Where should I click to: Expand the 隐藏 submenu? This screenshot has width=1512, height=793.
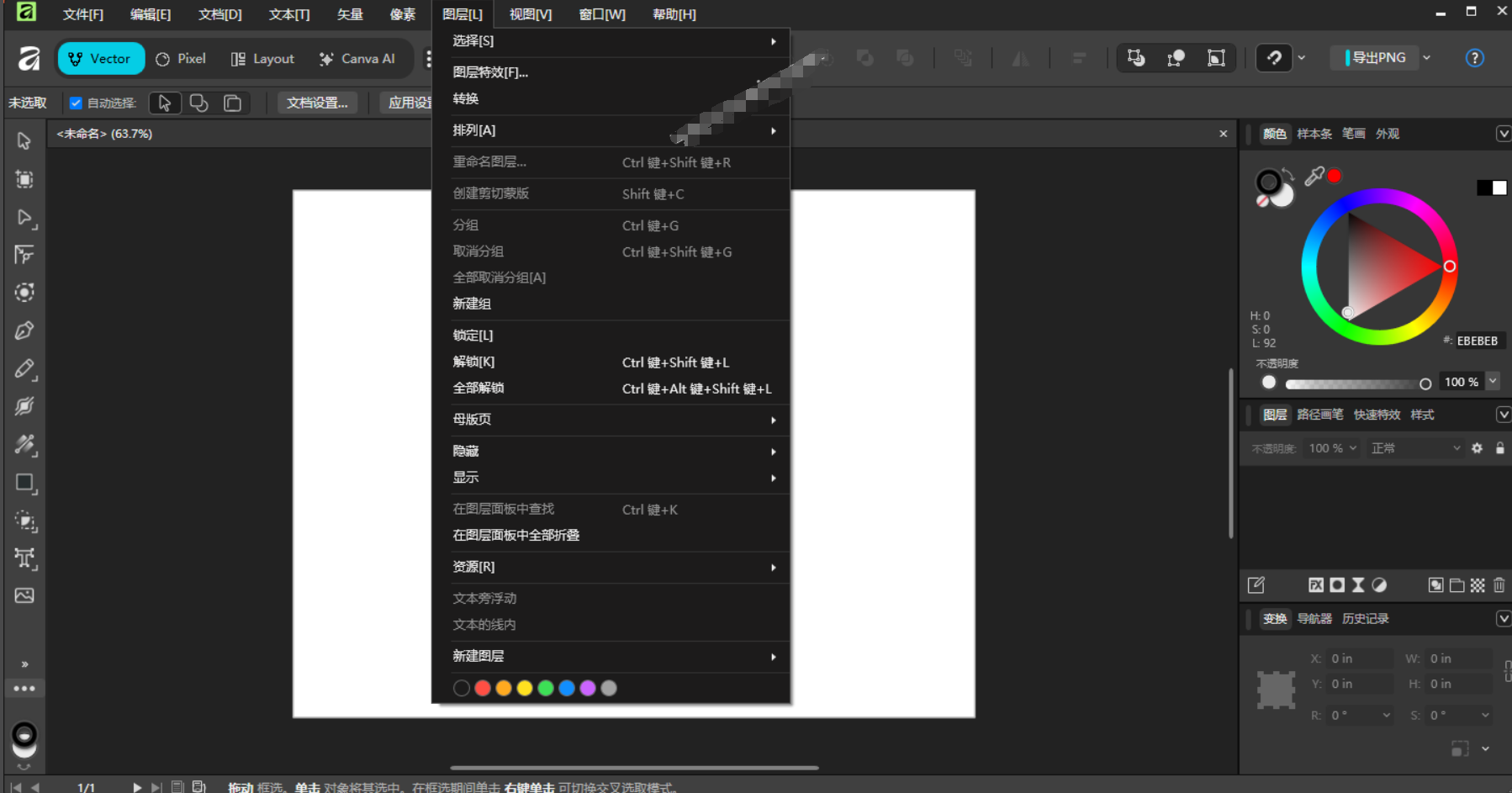click(x=611, y=452)
